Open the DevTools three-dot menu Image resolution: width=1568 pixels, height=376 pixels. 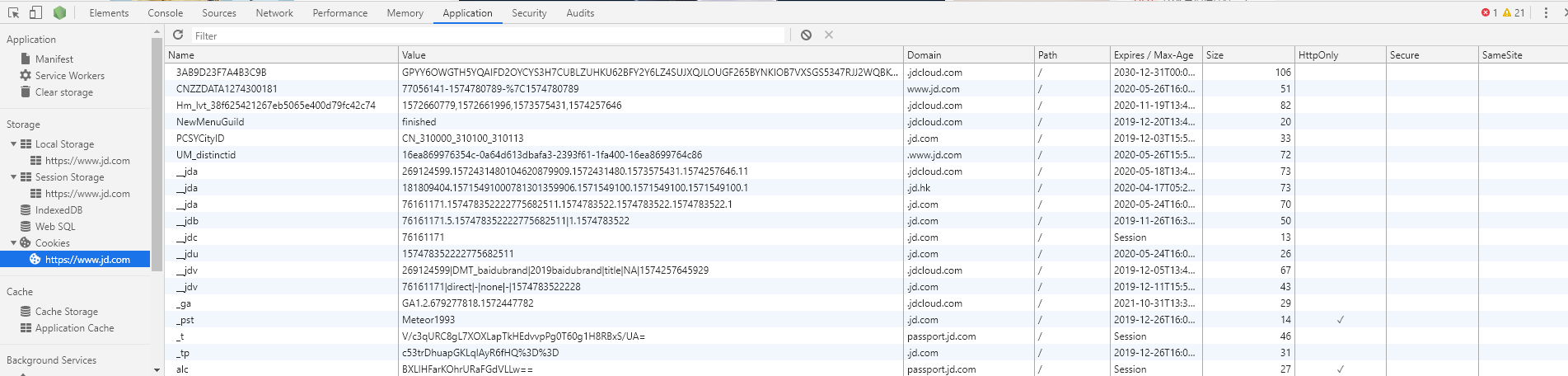1546,12
